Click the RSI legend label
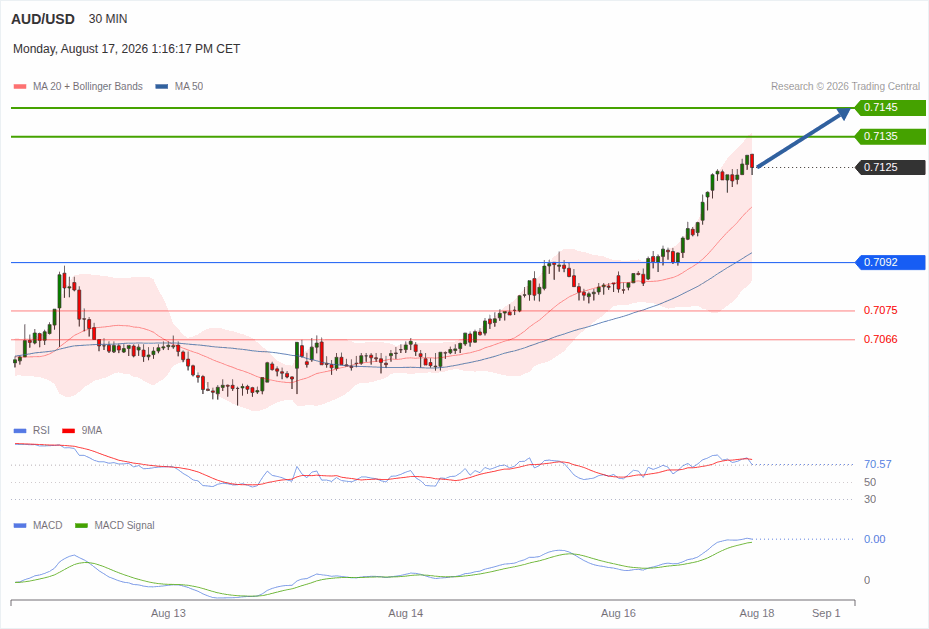The height and width of the screenshot is (629, 929). (41, 431)
